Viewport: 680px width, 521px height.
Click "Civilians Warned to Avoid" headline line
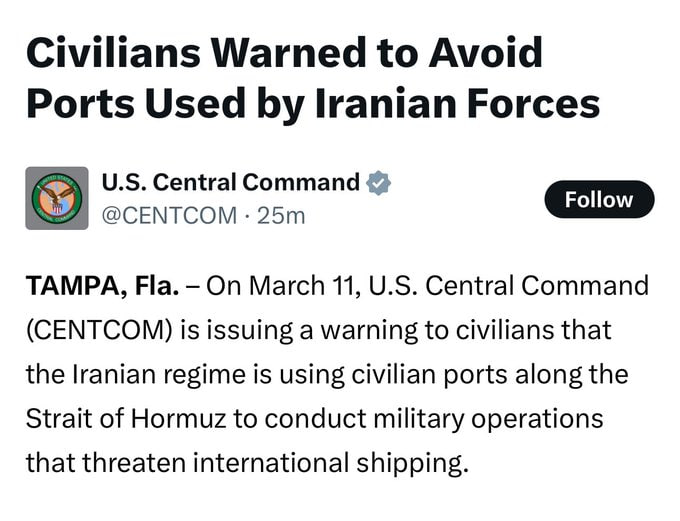click(283, 53)
